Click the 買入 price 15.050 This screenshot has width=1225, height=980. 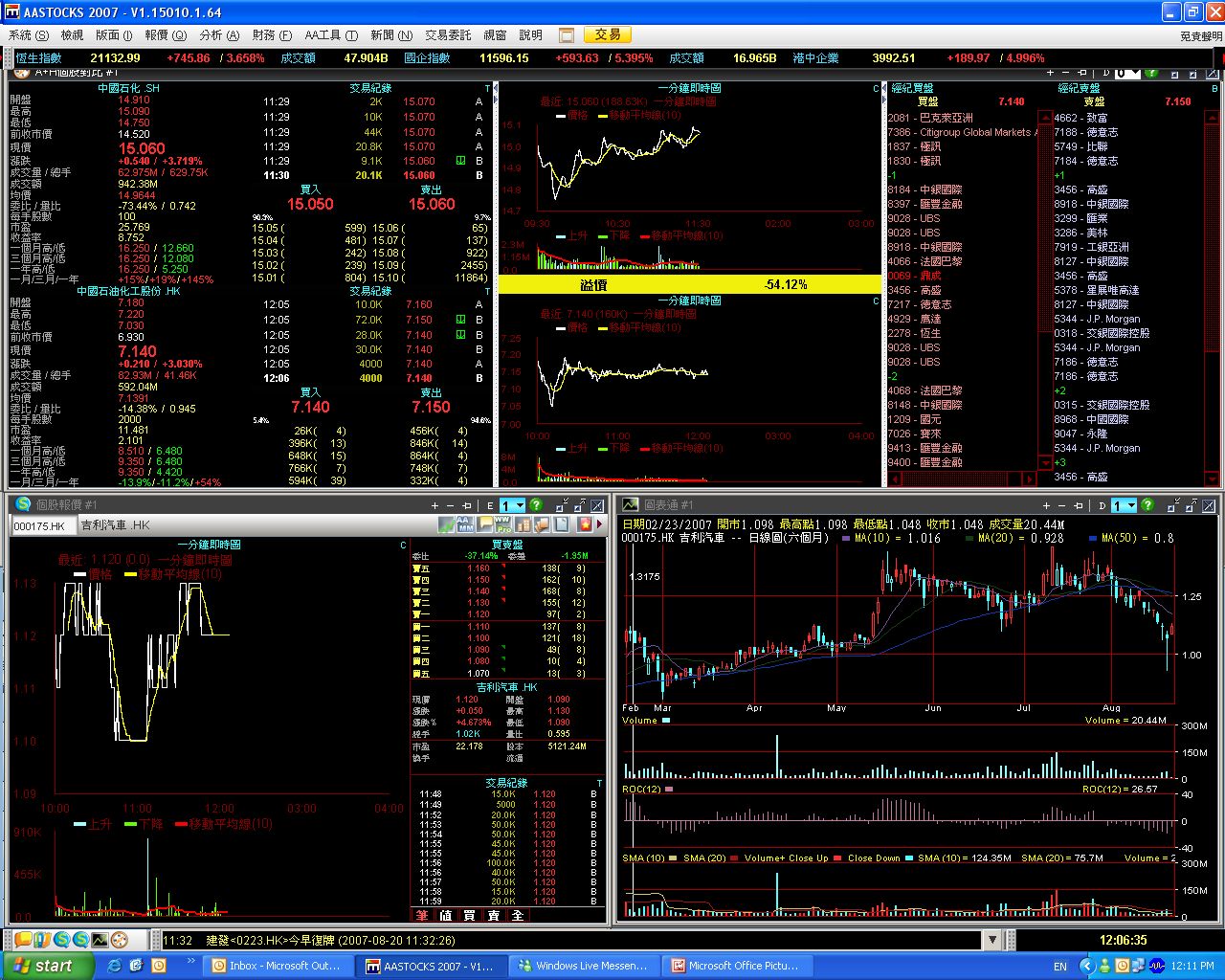coord(310,204)
